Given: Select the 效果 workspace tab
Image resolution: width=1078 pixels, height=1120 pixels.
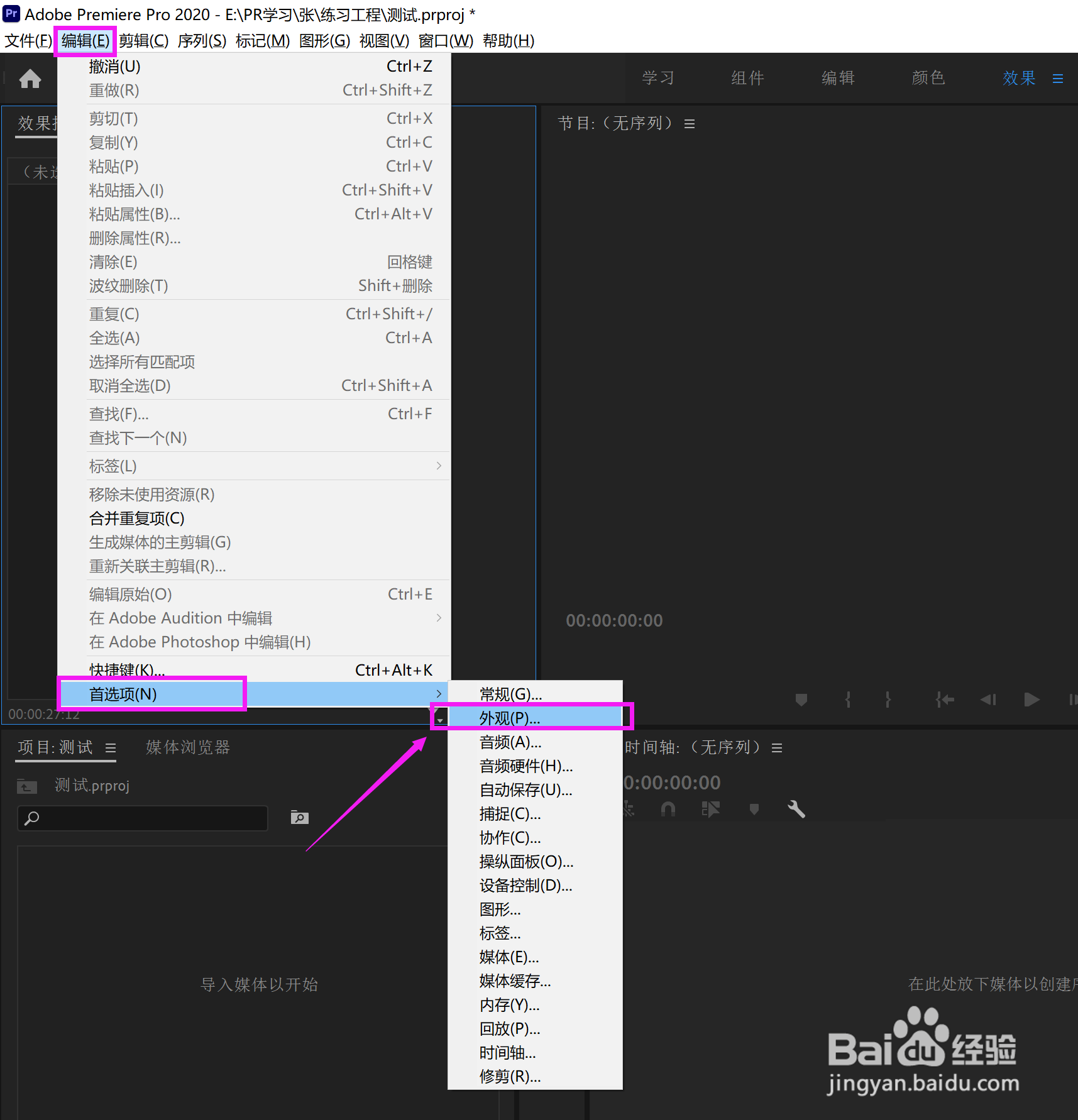Looking at the screenshot, I should [1019, 78].
